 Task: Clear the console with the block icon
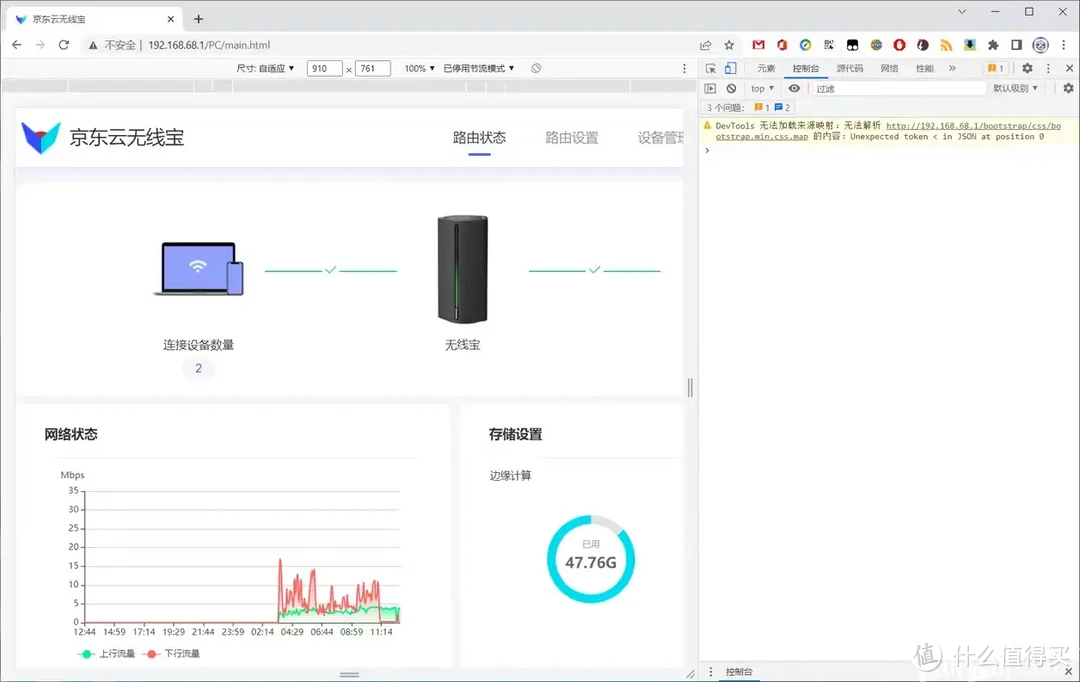[x=731, y=88]
